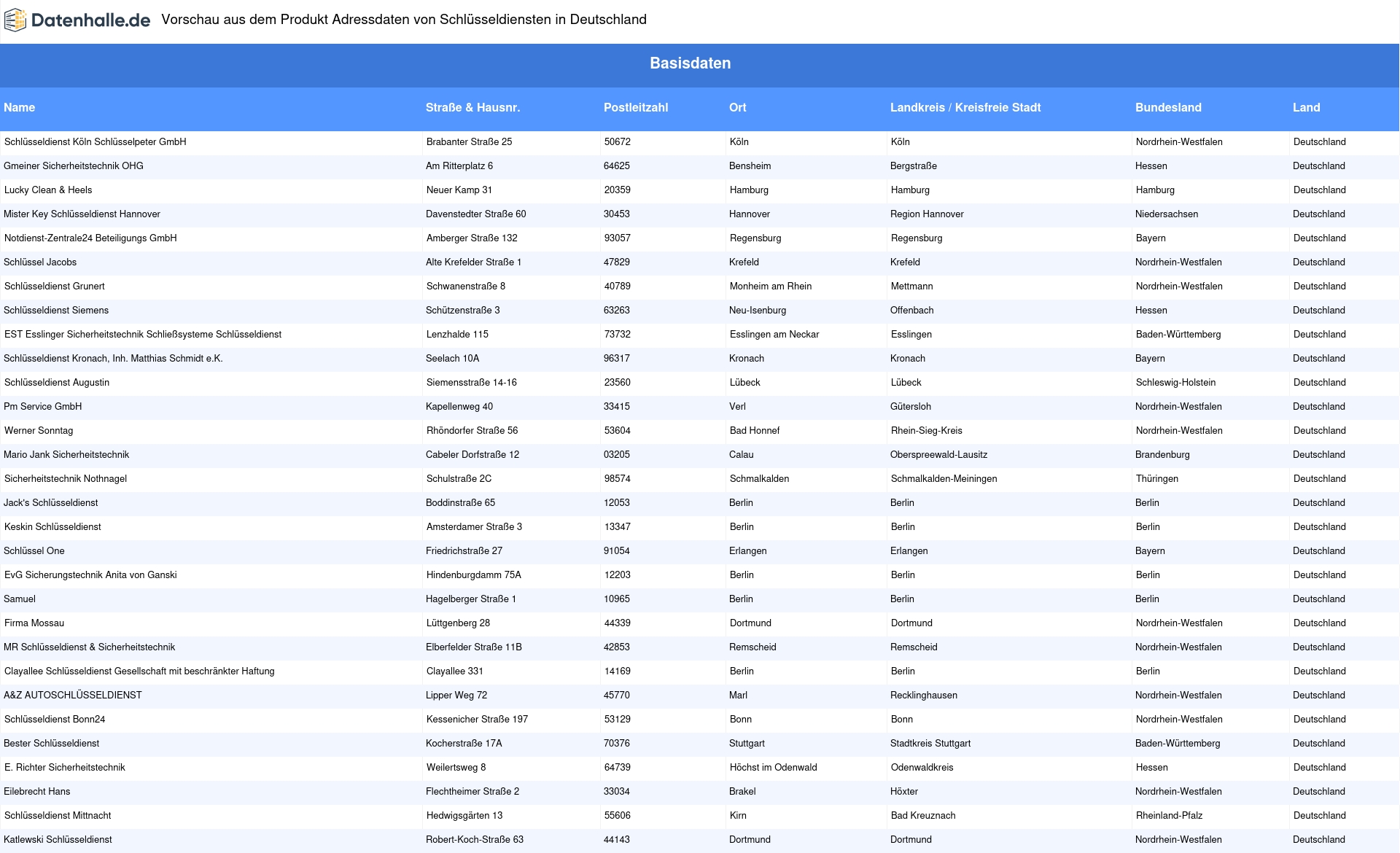Viewport: 1400px width, 853px height.
Task: Click the Land column header
Action: coord(1307,107)
